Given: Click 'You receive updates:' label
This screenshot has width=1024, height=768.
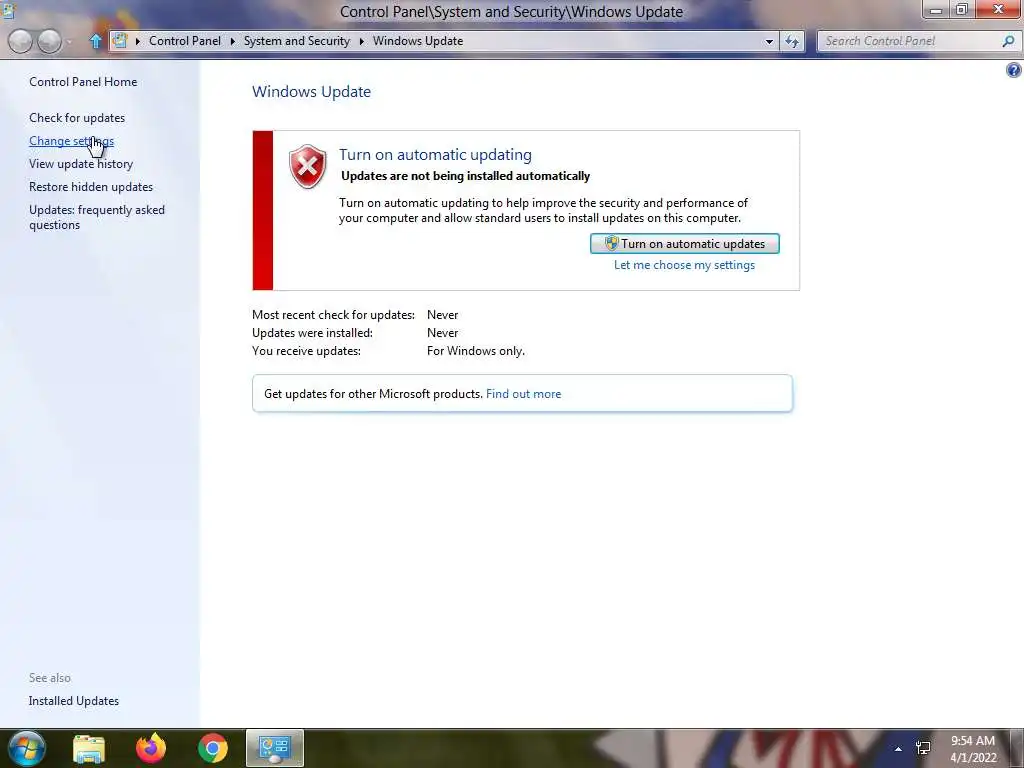Looking at the screenshot, I should [x=306, y=351].
